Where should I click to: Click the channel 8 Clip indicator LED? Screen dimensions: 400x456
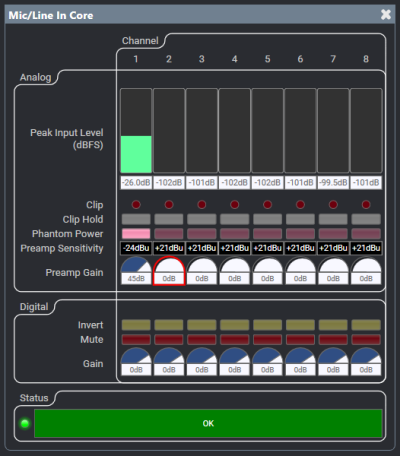pos(366,204)
